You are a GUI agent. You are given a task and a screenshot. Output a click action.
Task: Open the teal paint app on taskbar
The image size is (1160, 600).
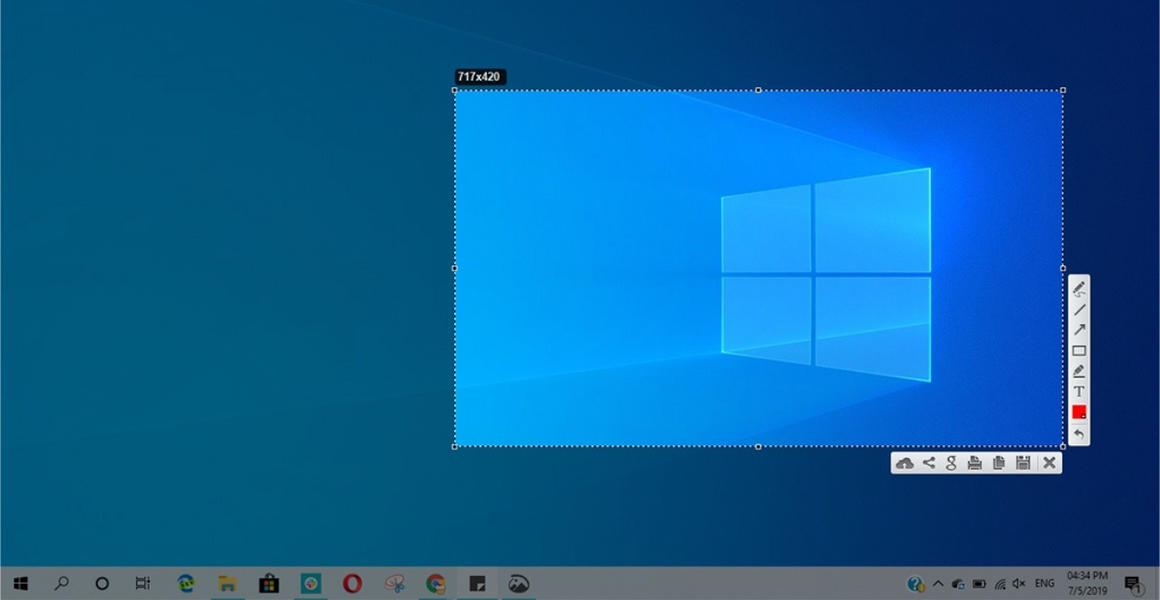311,584
